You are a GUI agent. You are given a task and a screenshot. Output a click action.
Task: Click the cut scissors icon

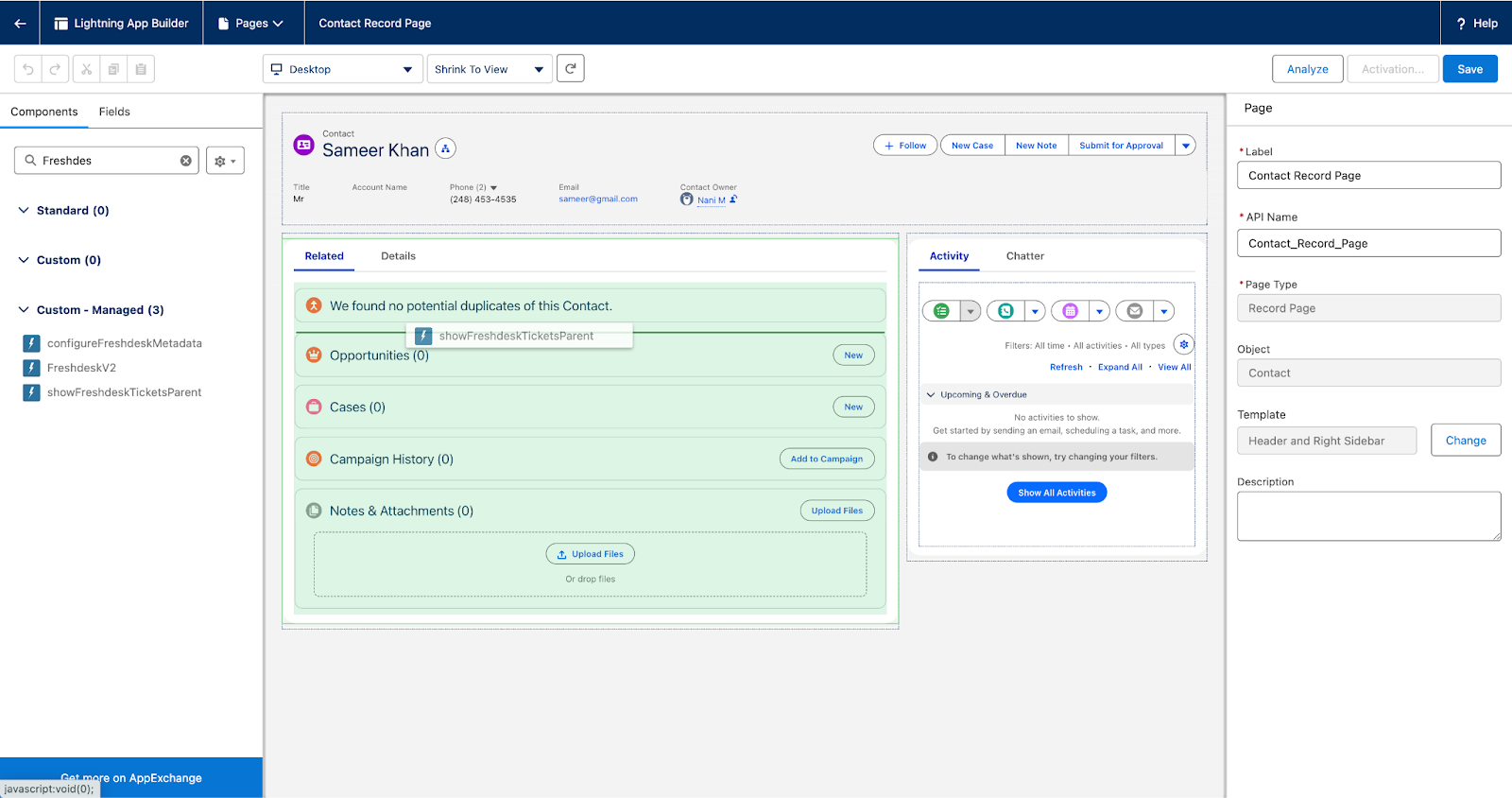pos(86,69)
